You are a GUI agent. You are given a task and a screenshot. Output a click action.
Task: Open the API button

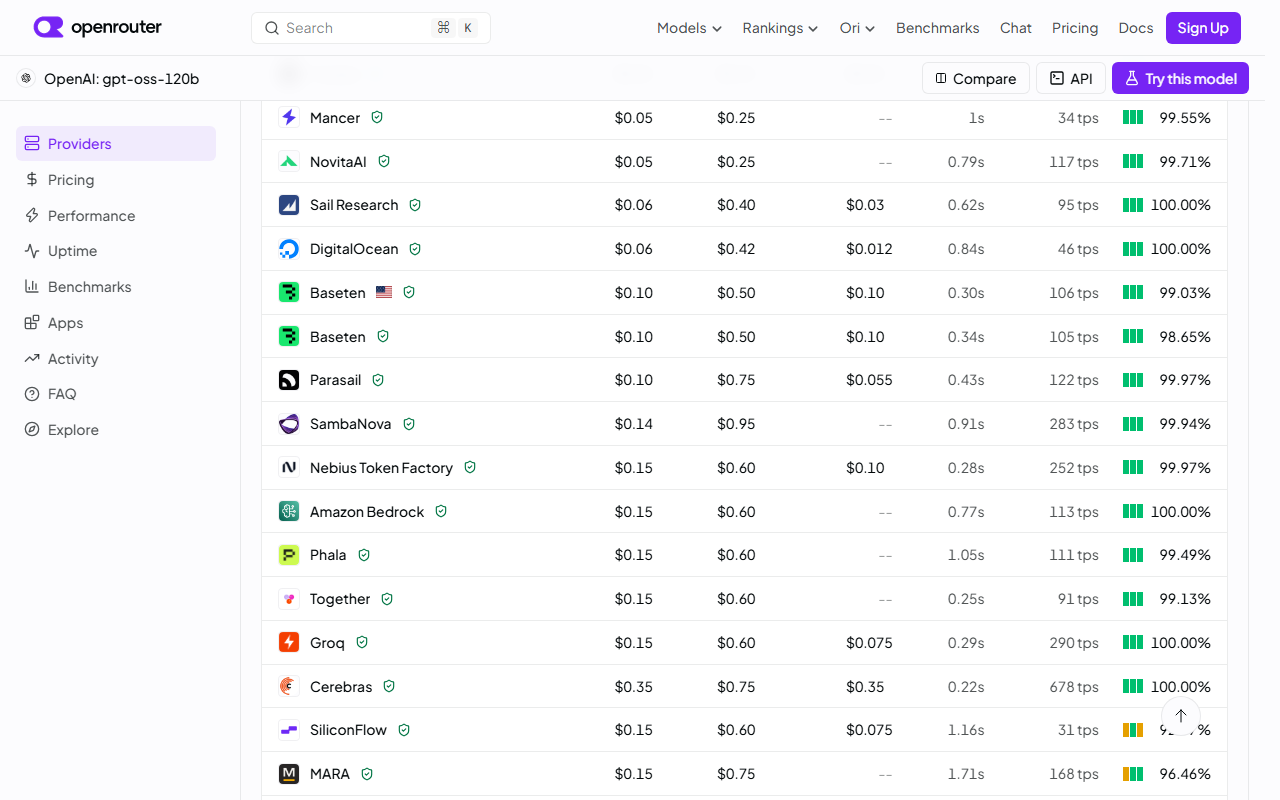pyautogui.click(x=1071, y=78)
